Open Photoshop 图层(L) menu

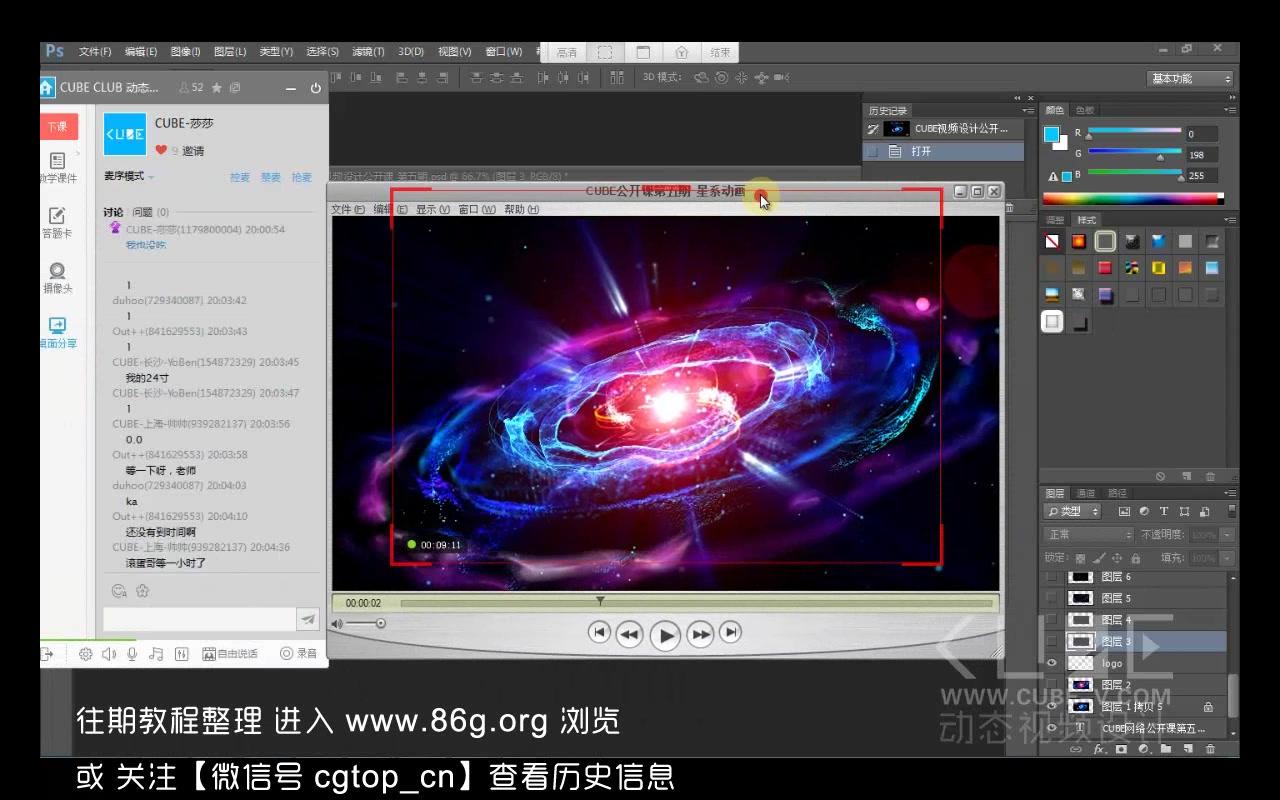pos(230,52)
